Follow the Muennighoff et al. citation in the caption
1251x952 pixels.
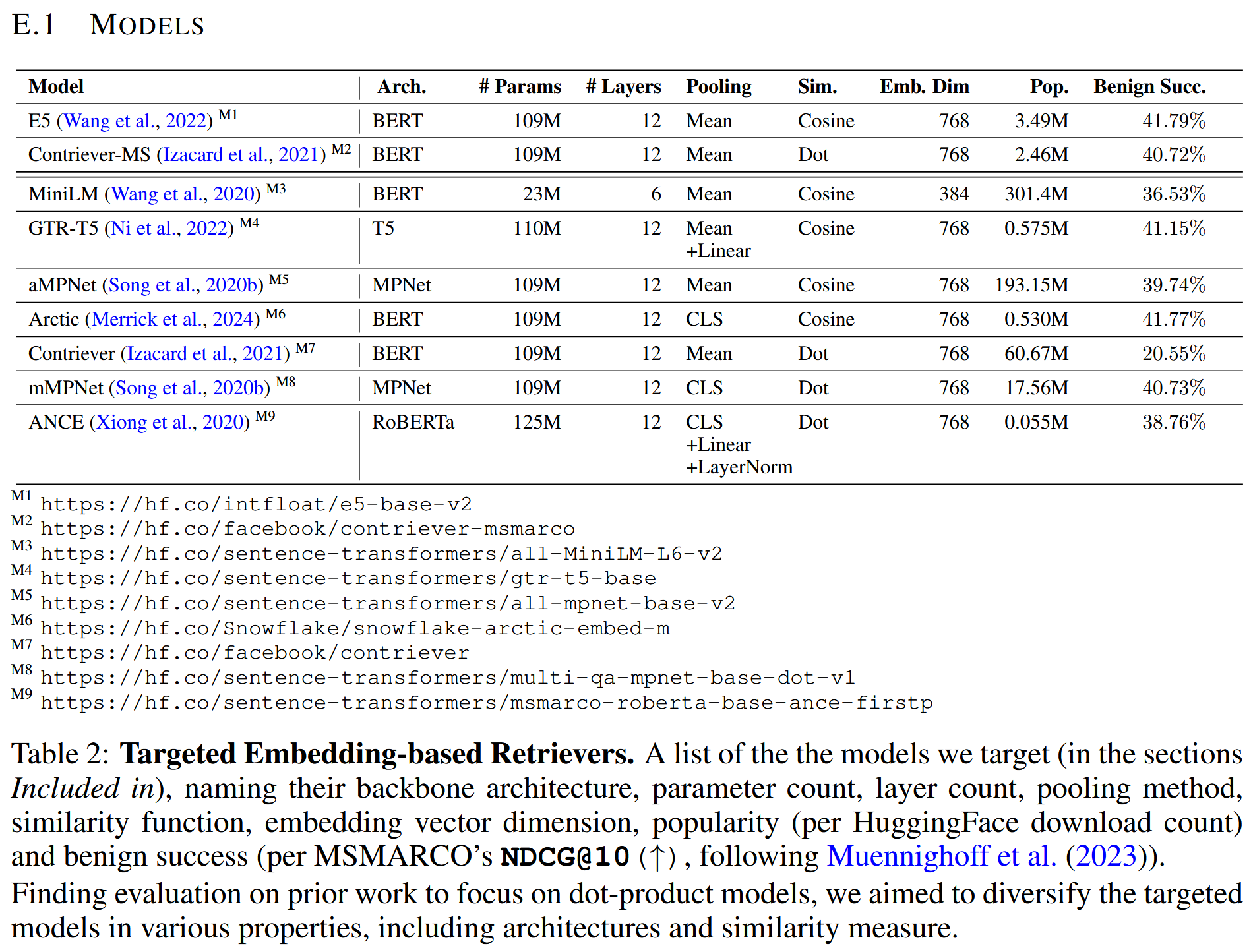(942, 856)
